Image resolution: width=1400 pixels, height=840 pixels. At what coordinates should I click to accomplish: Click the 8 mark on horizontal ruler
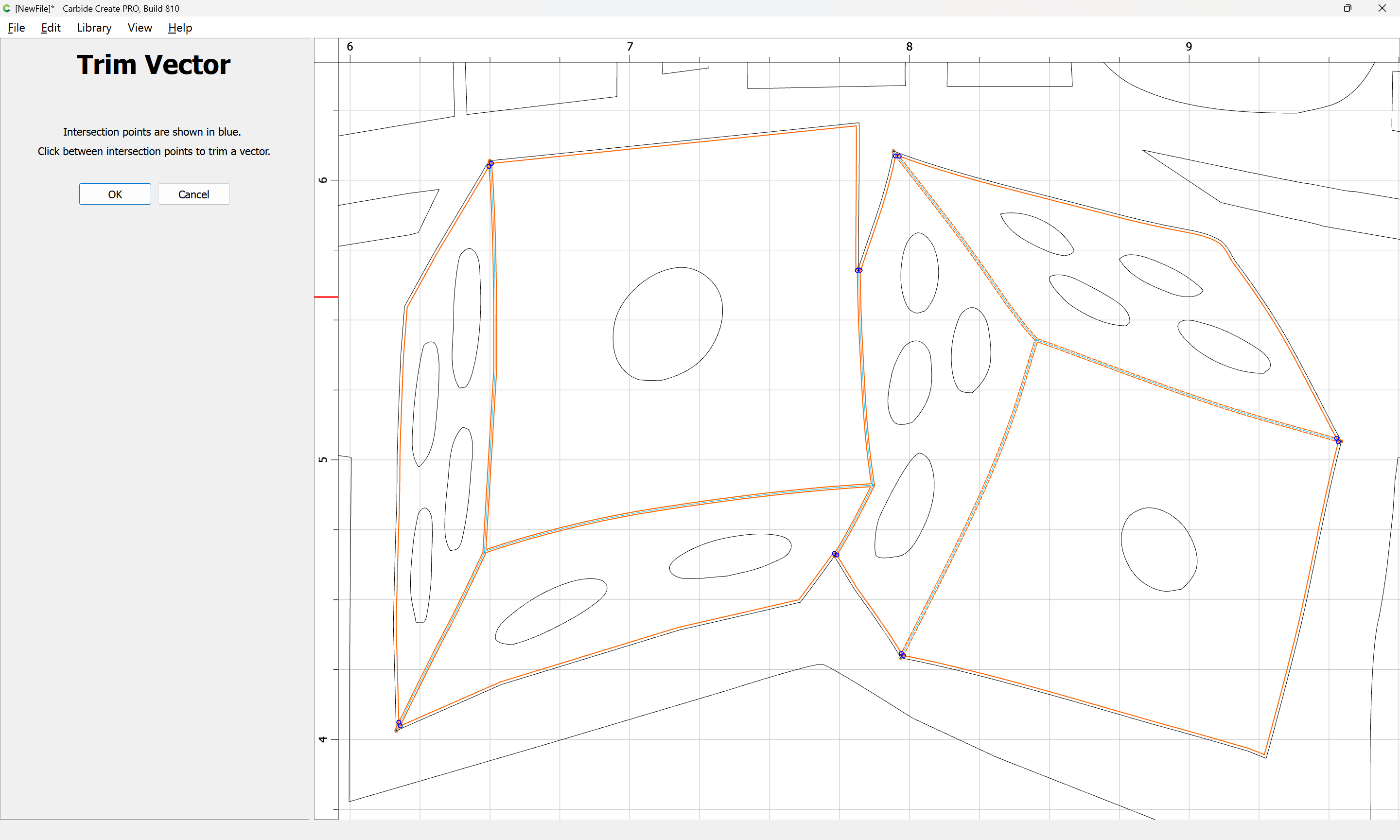point(910,46)
